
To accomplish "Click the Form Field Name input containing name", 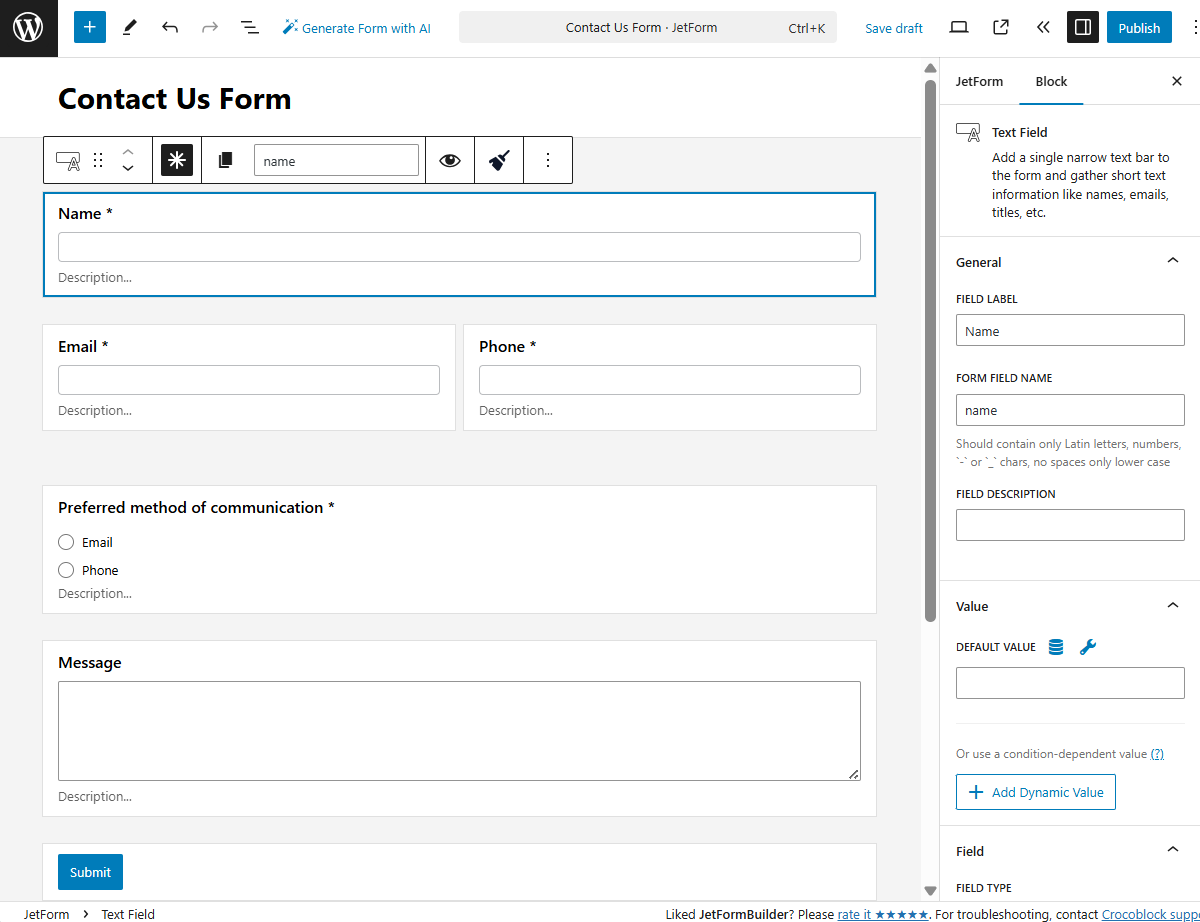I will pyautogui.click(x=1070, y=410).
